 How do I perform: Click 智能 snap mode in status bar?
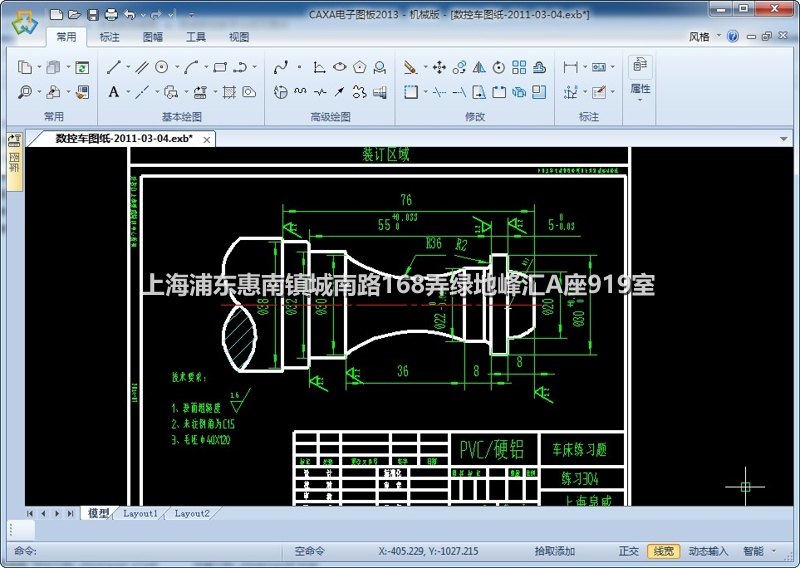click(753, 551)
